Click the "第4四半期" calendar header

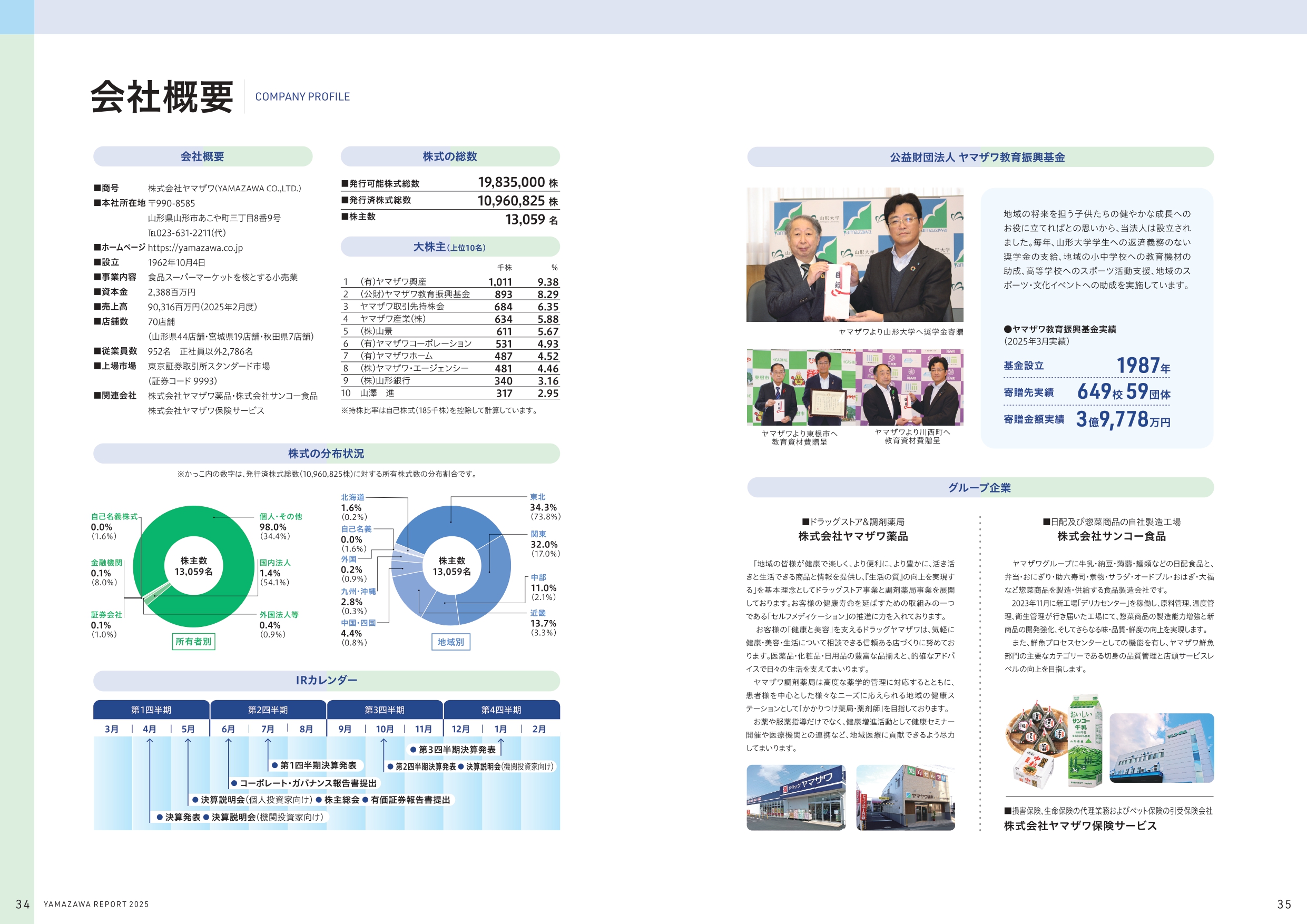502,710
